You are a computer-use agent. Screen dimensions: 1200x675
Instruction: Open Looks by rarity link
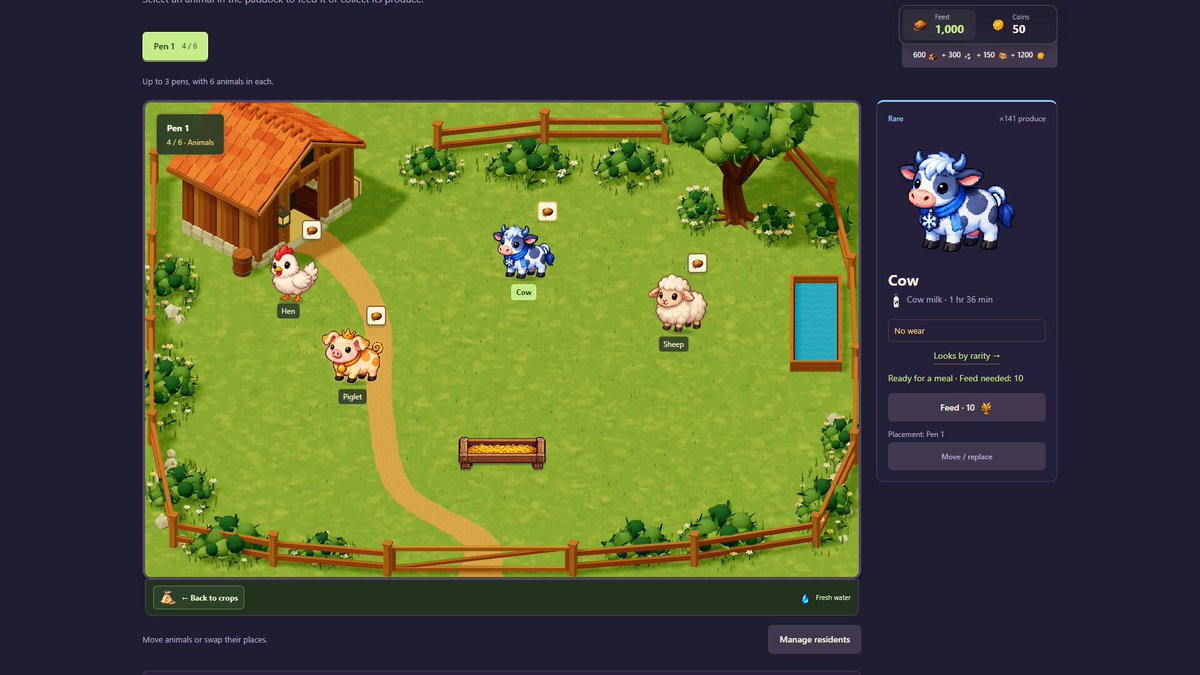point(966,356)
